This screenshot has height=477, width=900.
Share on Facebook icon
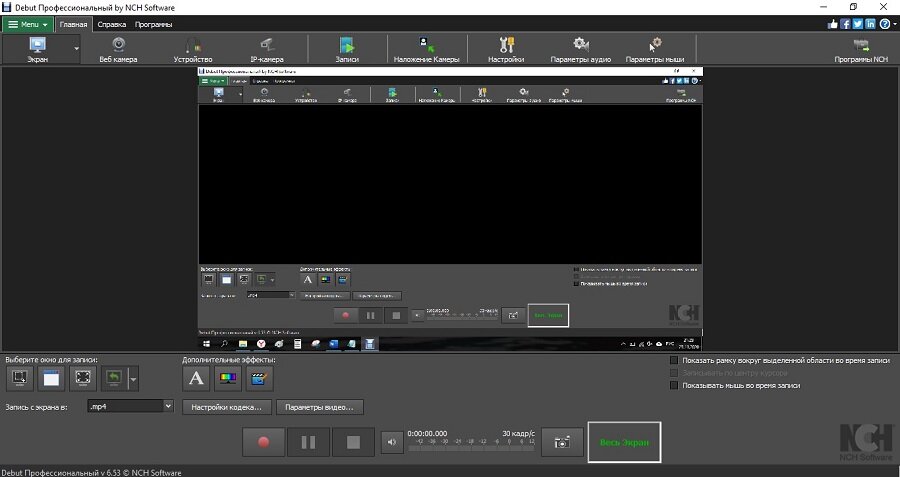(845, 24)
